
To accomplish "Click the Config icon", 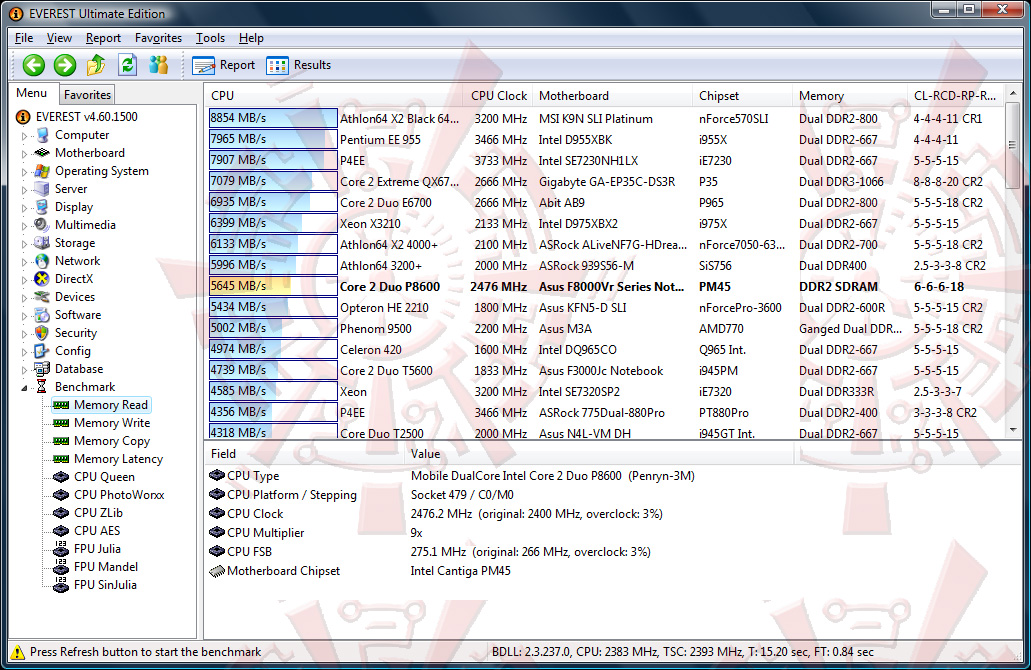I will pyautogui.click(x=43, y=350).
